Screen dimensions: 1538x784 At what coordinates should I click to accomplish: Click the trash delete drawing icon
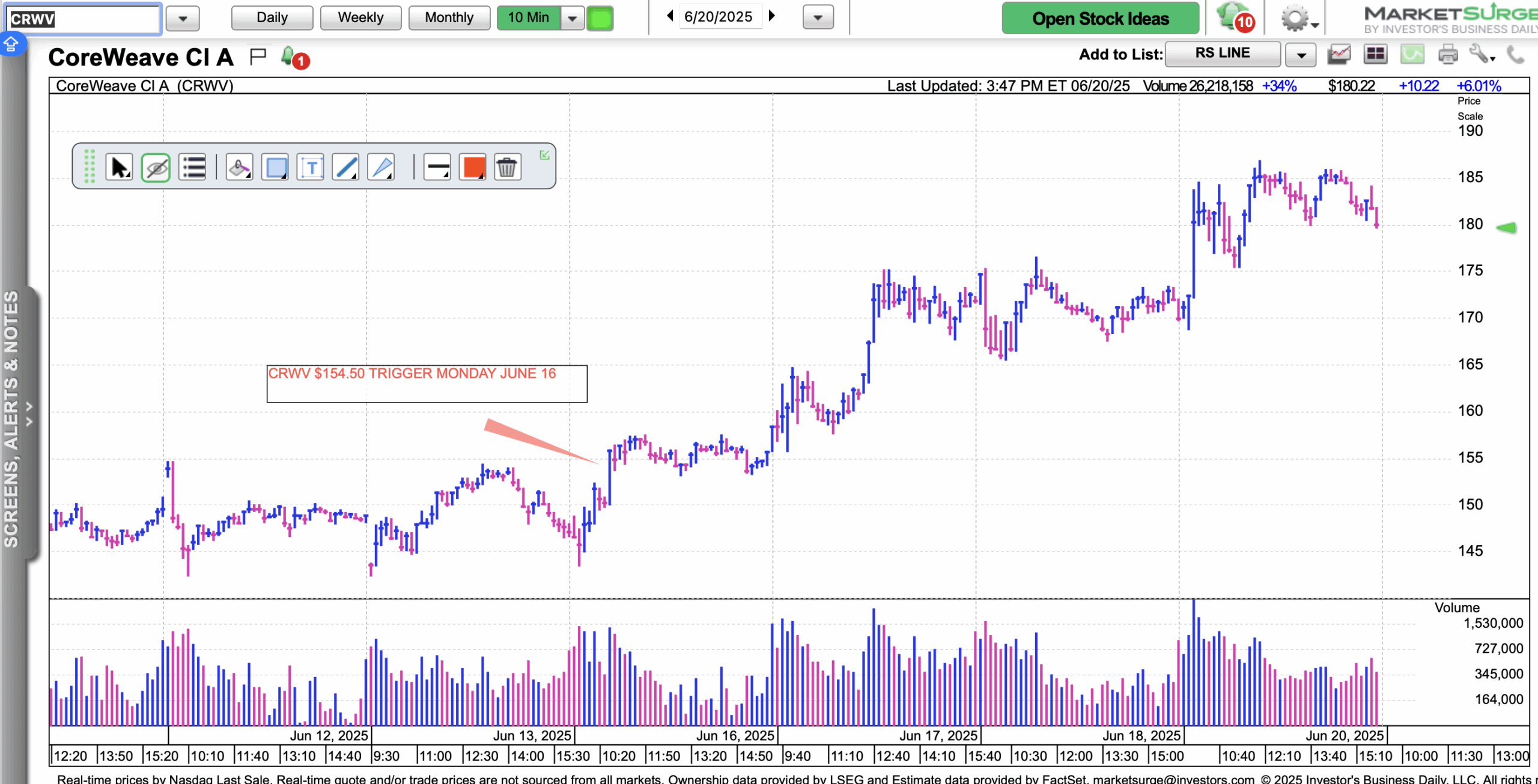pos(507,168)
